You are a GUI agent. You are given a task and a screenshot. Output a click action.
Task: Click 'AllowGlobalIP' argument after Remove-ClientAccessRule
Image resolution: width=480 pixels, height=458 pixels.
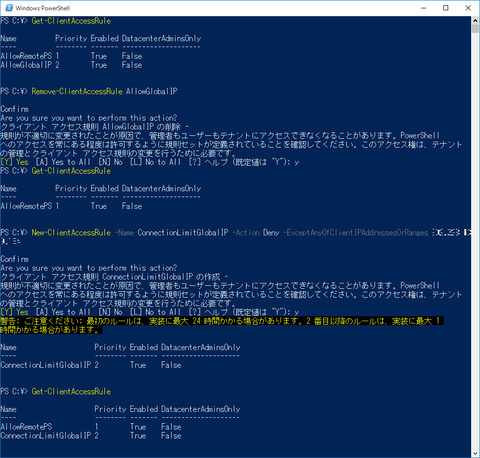[152, 91]
